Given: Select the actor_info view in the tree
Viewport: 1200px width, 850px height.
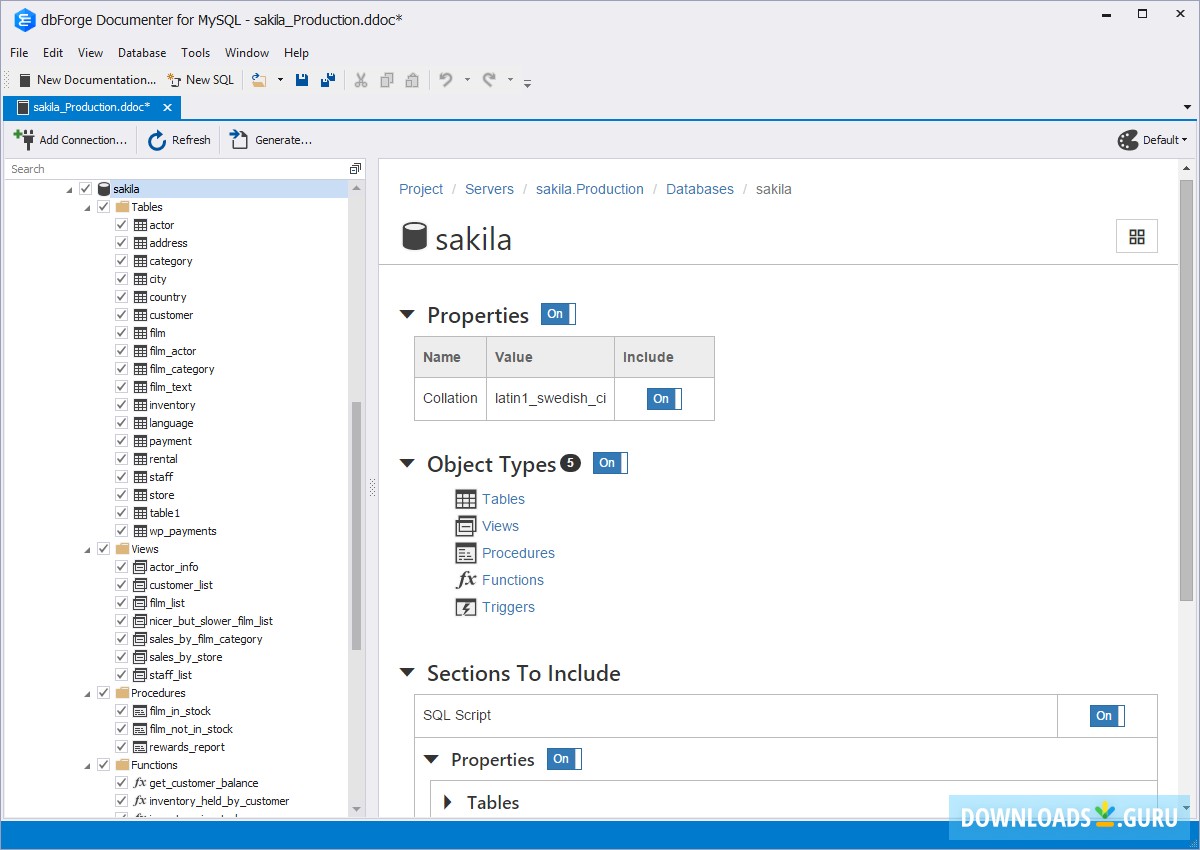Looking at the screenshot, I should click(x=173, y=567).
